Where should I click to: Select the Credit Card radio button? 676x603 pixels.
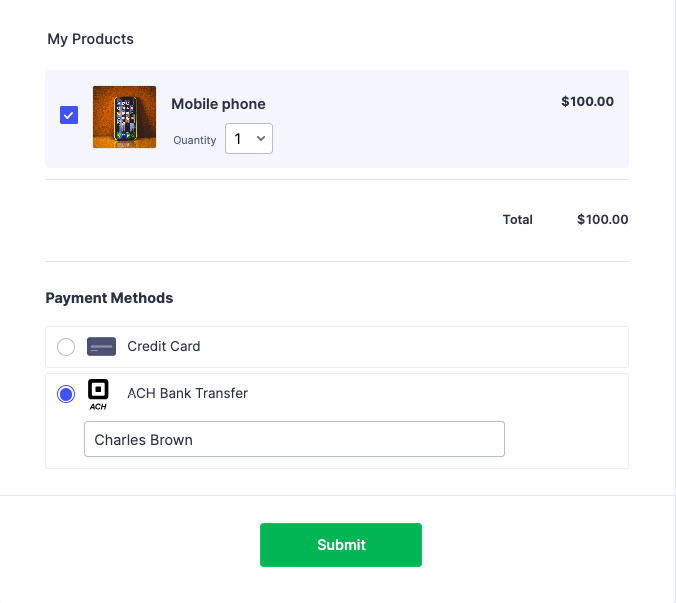pyautogui.click(x=66, y=347)
